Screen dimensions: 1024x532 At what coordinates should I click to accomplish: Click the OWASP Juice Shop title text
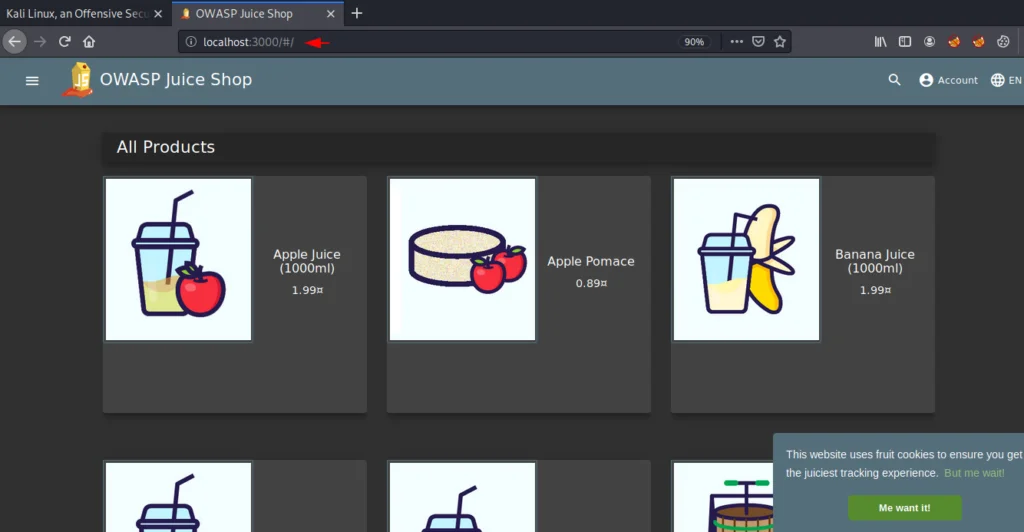pyautogui.click(x=176, y=80)
